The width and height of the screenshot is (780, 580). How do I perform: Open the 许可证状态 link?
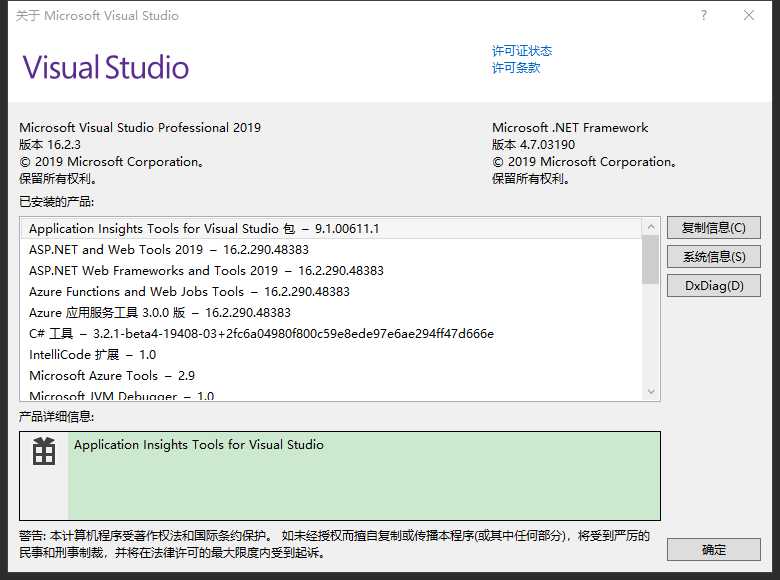click(x=522, y=51)
